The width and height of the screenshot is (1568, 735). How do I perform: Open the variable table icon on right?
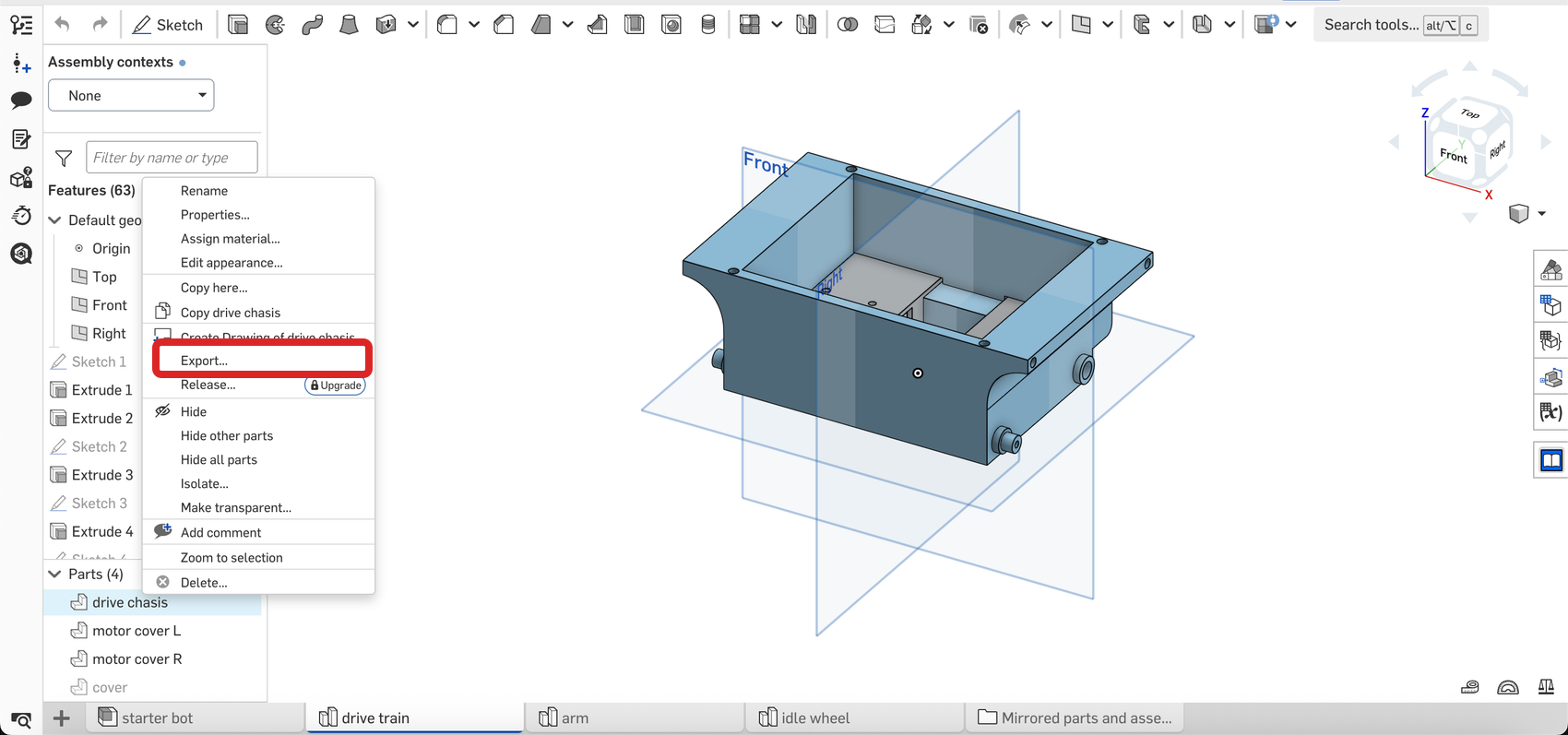click(1550, 412)
